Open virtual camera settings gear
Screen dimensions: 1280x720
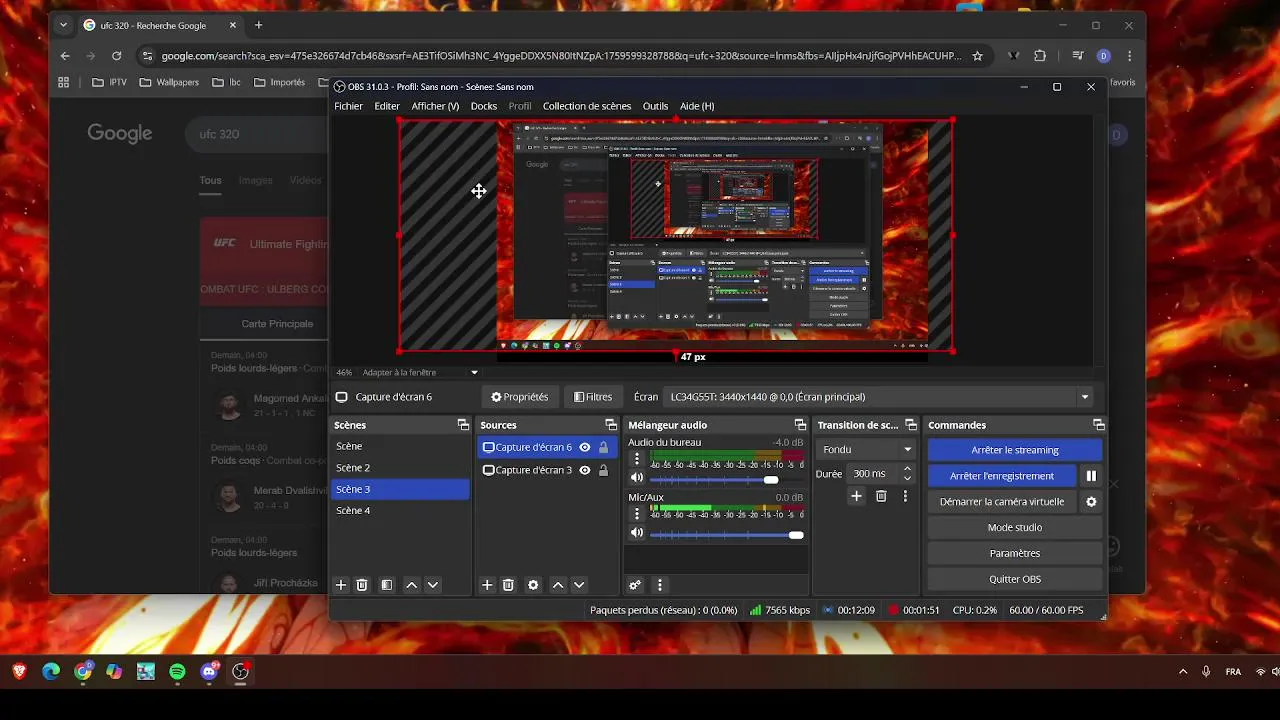(x=1091, y=502)
